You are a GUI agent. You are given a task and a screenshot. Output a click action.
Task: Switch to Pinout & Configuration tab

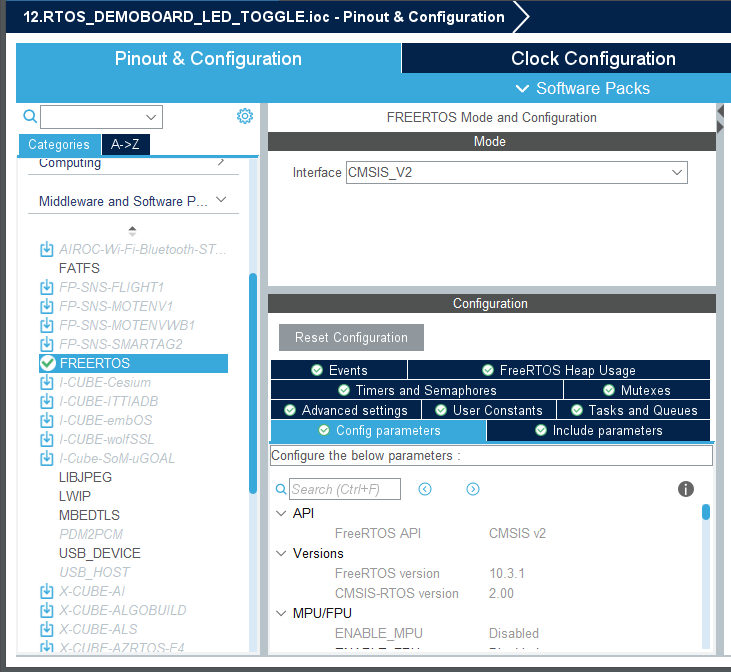pos(208,58)
